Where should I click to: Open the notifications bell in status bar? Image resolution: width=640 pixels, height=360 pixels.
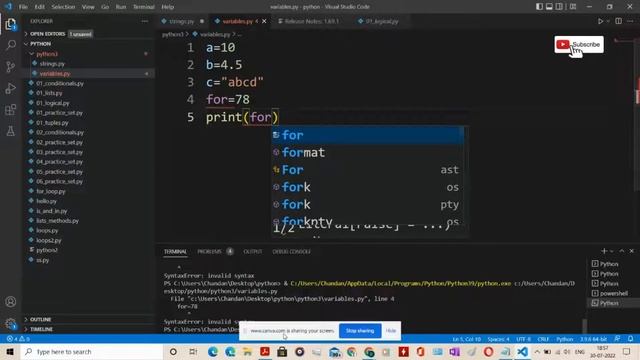click(631, 339)
